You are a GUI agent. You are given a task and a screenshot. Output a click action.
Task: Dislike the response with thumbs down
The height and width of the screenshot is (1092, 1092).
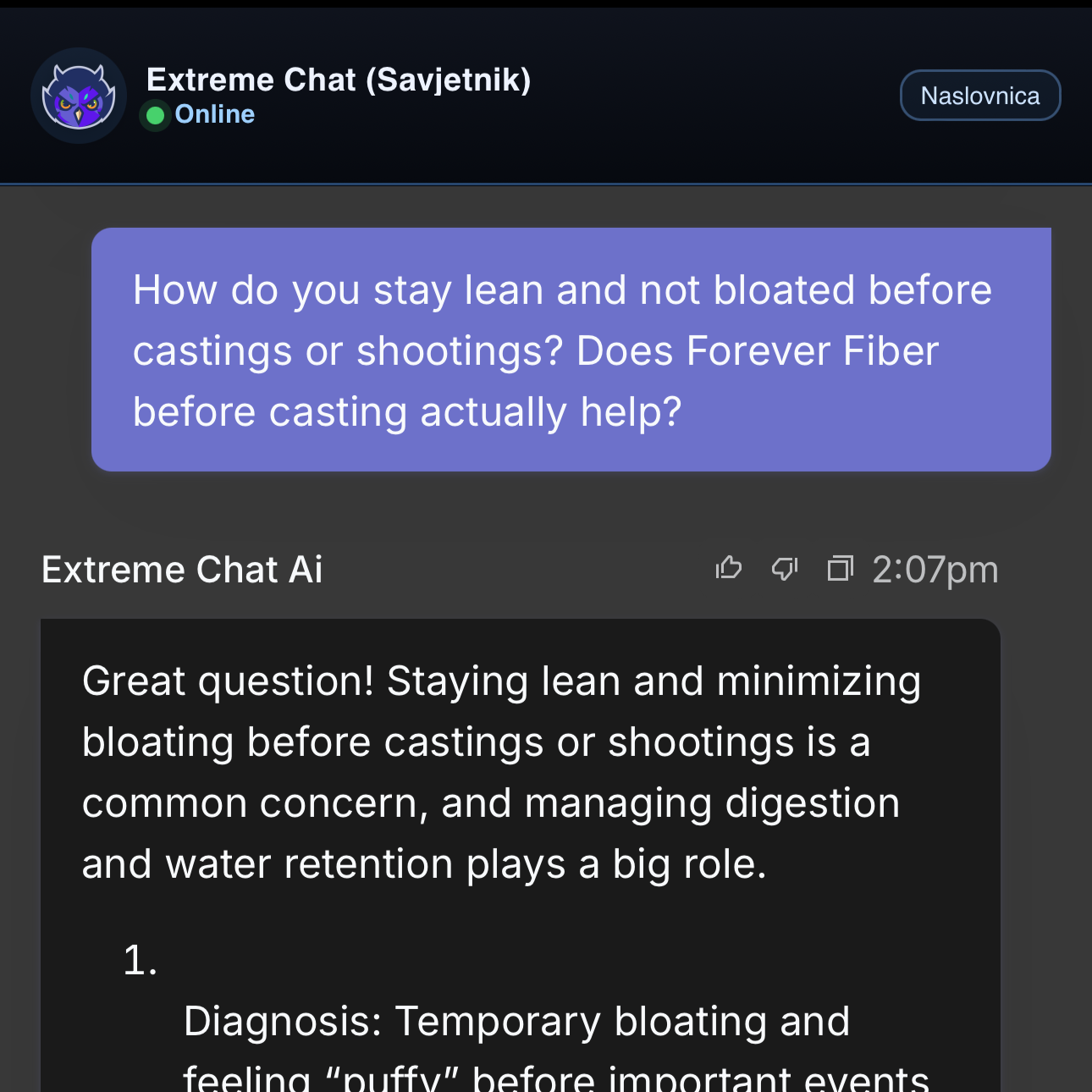(785, 569)
